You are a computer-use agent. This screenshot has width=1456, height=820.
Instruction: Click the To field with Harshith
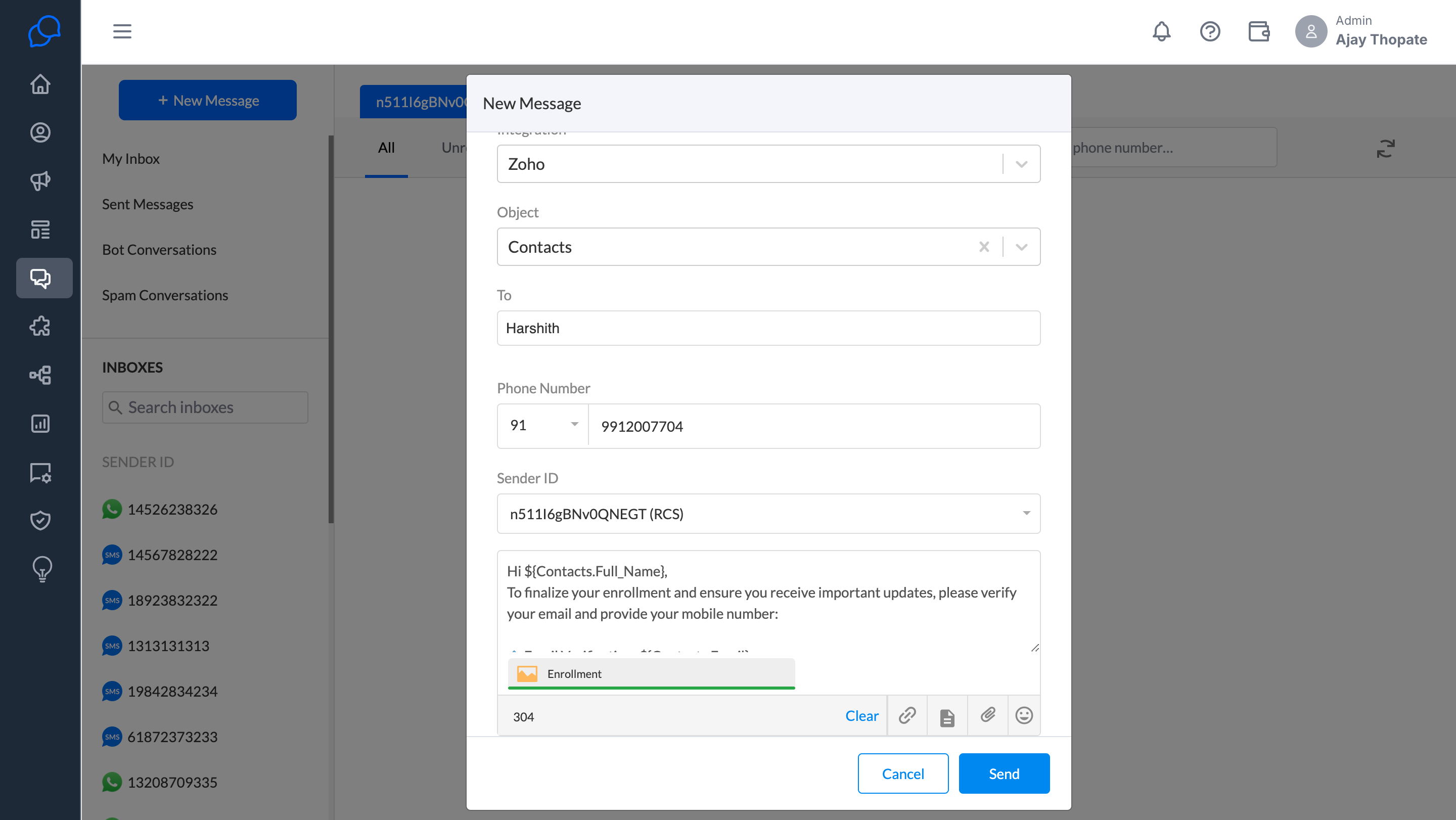click(768, 328)
